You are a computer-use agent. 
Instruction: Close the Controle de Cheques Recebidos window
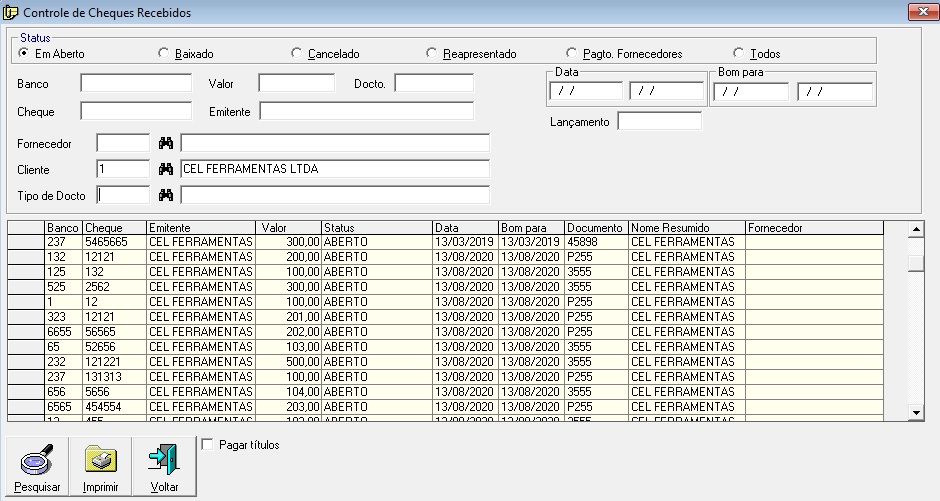[919, 12]
